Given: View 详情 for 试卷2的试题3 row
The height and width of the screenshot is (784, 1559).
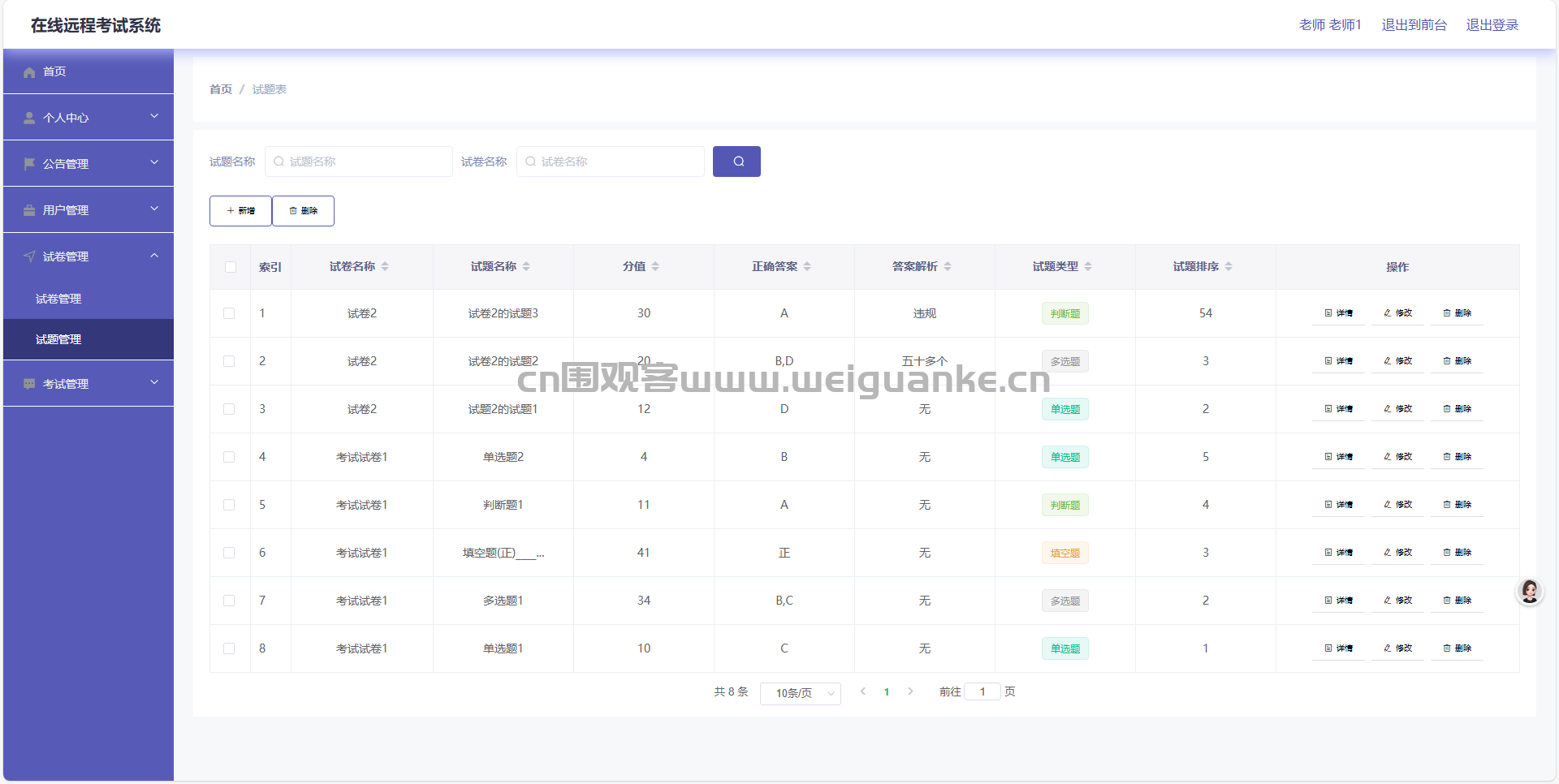Looking at the screenshot, I should 1338,313.
